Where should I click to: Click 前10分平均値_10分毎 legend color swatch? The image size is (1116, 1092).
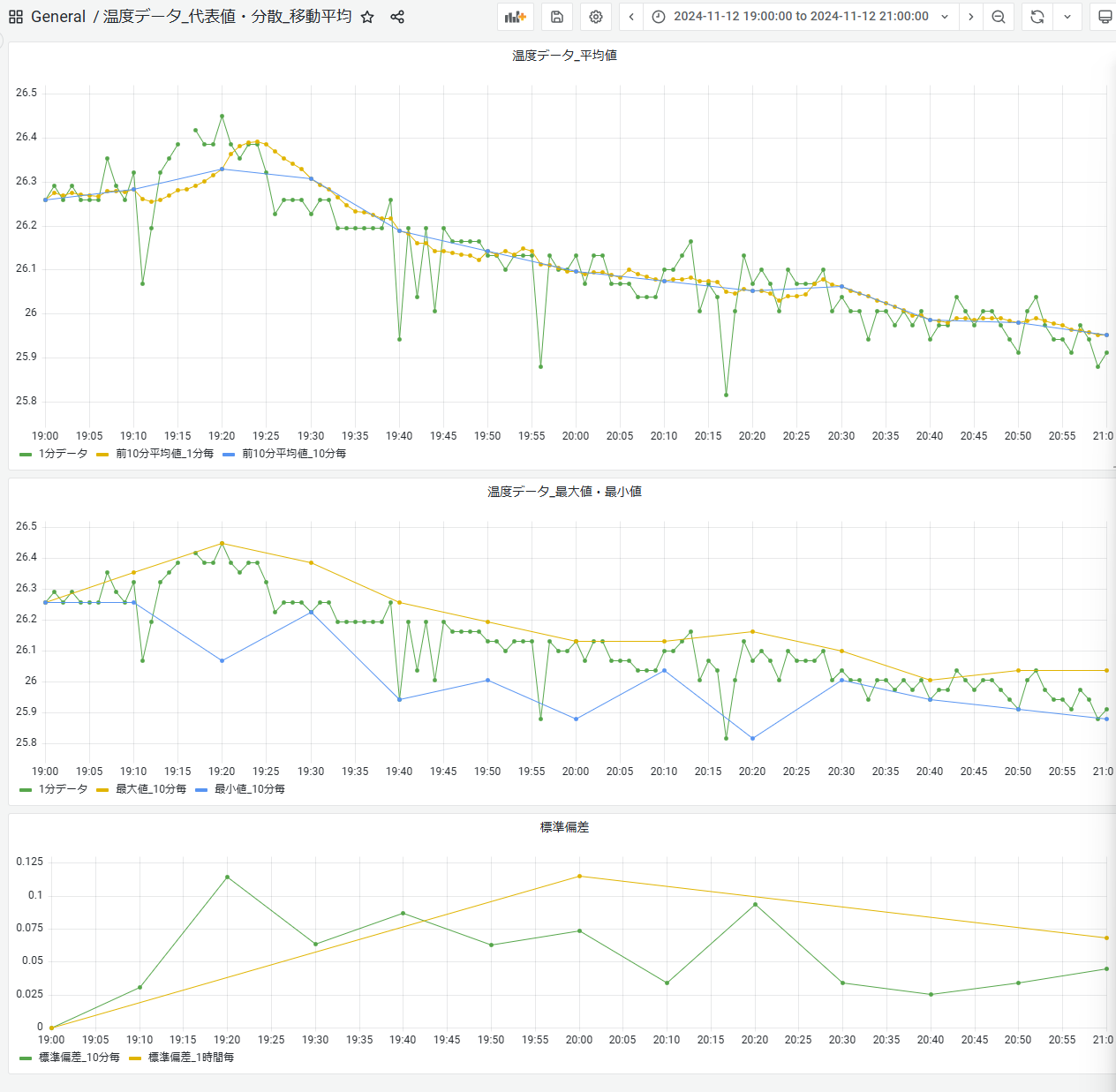(x=229, y=455)
